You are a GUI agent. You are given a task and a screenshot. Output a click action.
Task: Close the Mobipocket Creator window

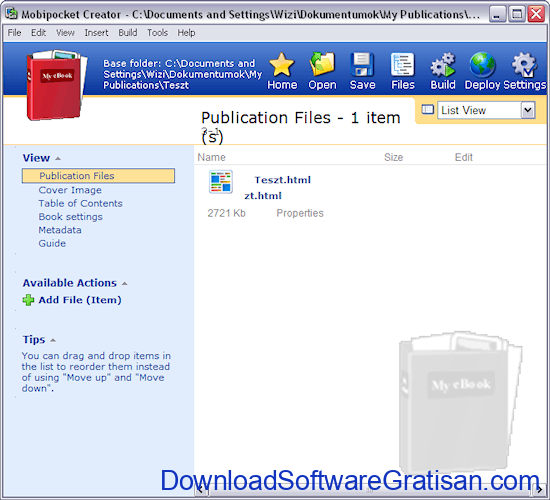tap(537, 14)
